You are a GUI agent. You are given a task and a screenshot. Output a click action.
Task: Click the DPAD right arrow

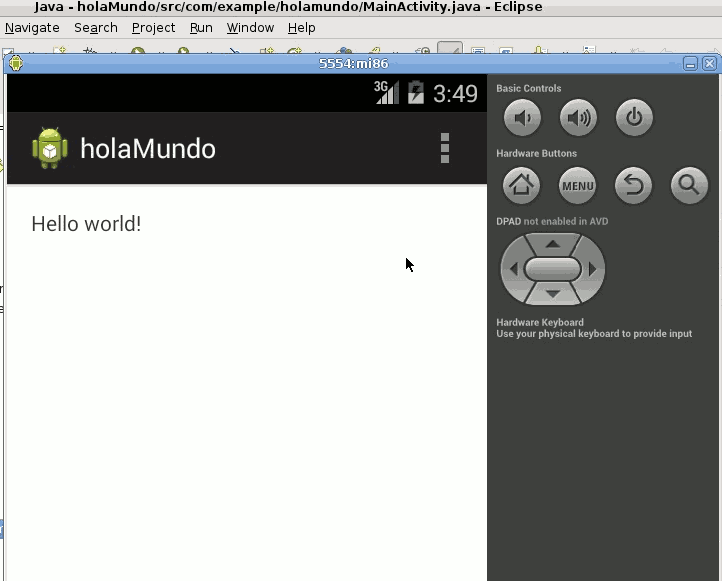[593, 269]
